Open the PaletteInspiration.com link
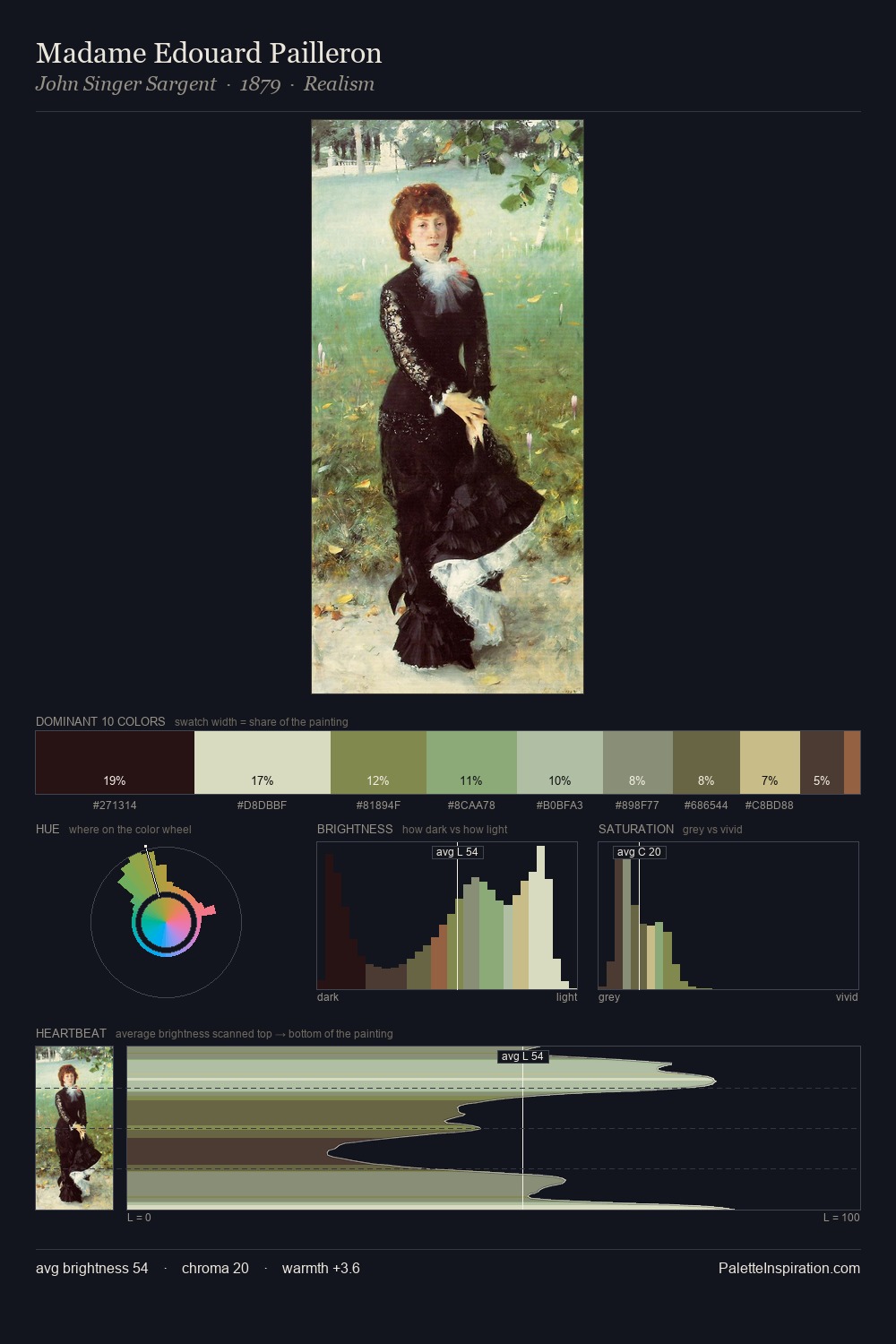 (x=789, y=1268)
